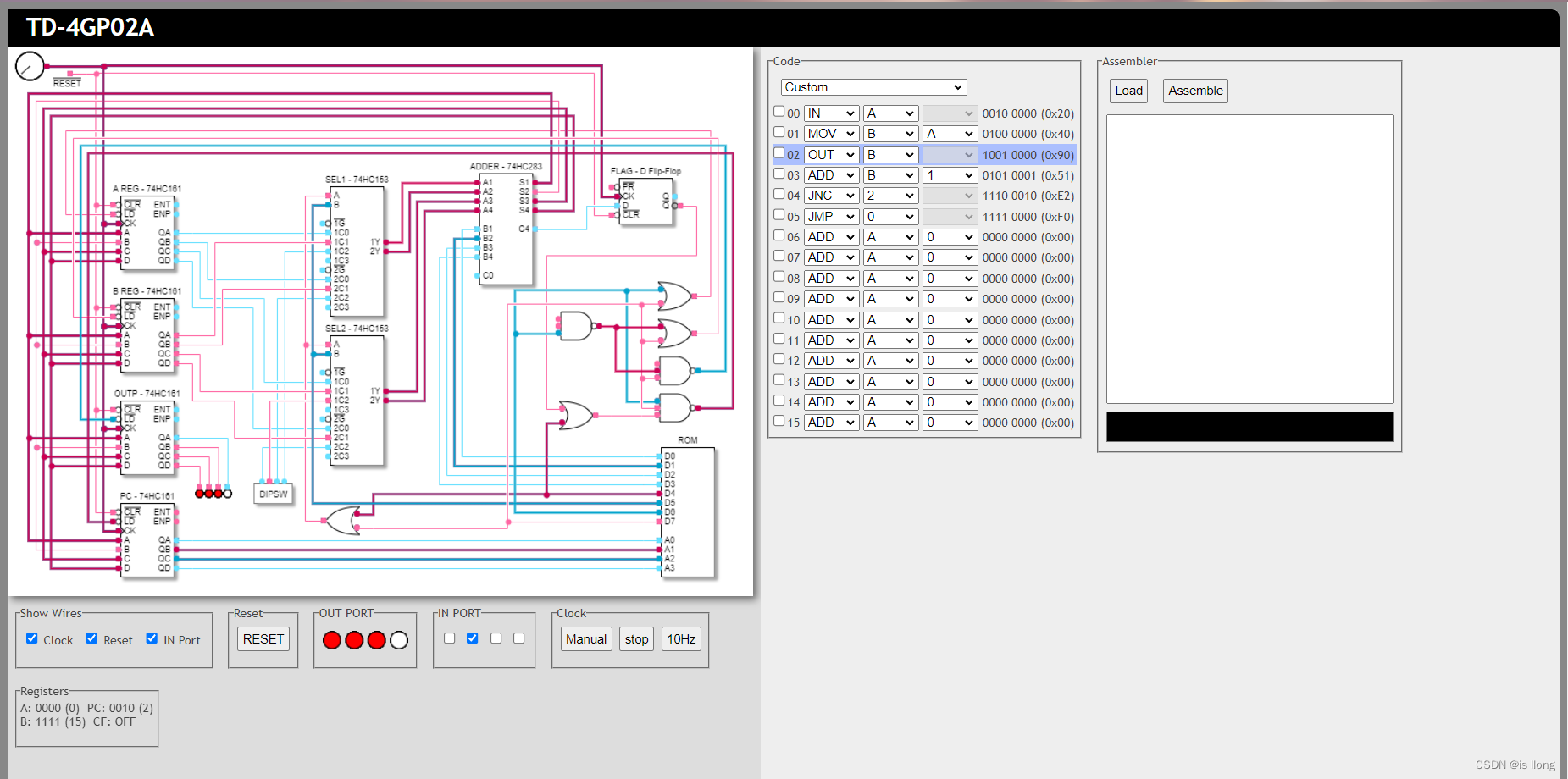Click the RESET button

(263, 639)
